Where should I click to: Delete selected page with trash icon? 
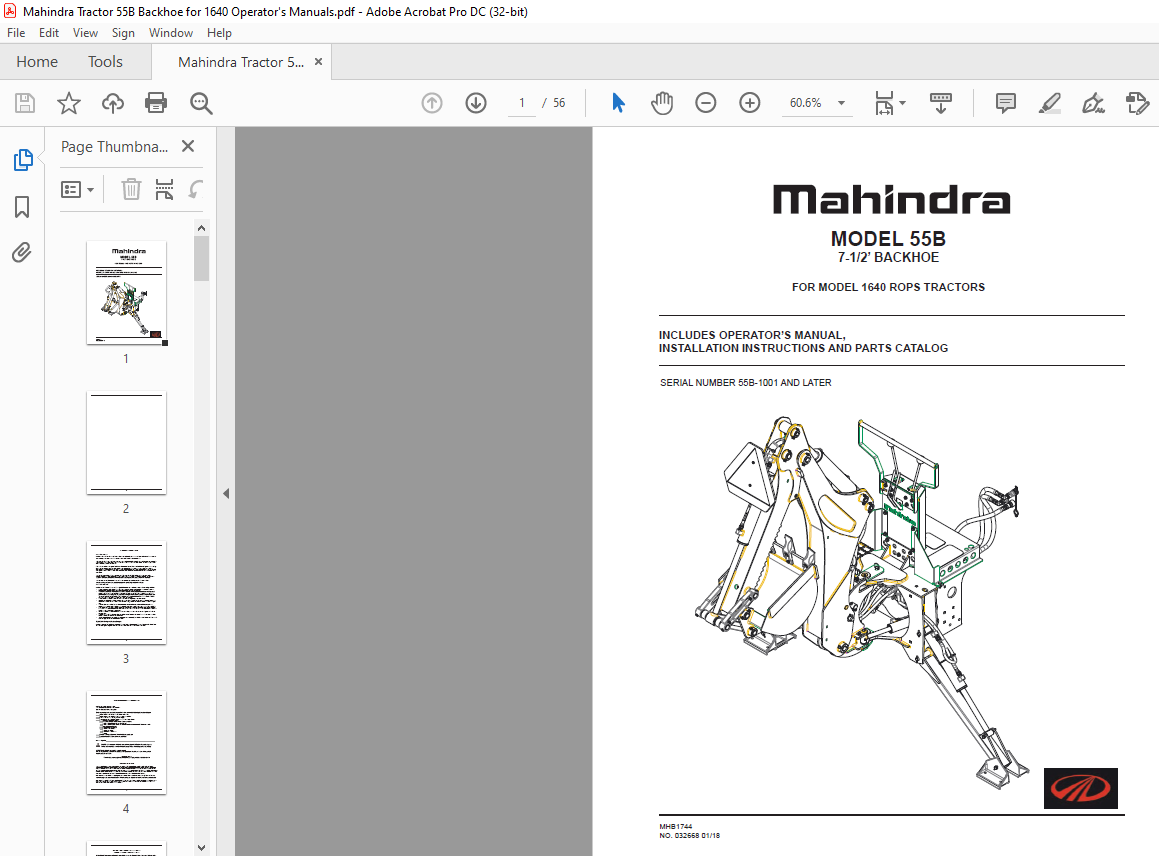point(131,190)
